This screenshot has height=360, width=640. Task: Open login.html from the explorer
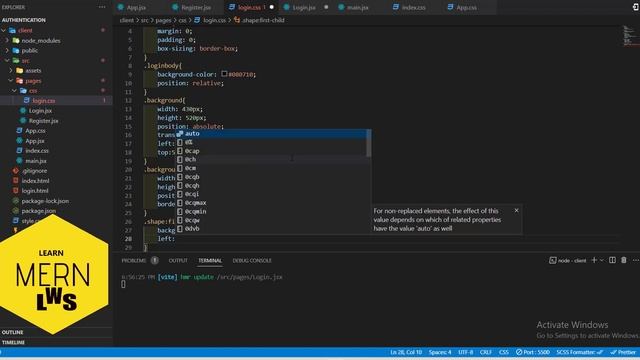35,191
